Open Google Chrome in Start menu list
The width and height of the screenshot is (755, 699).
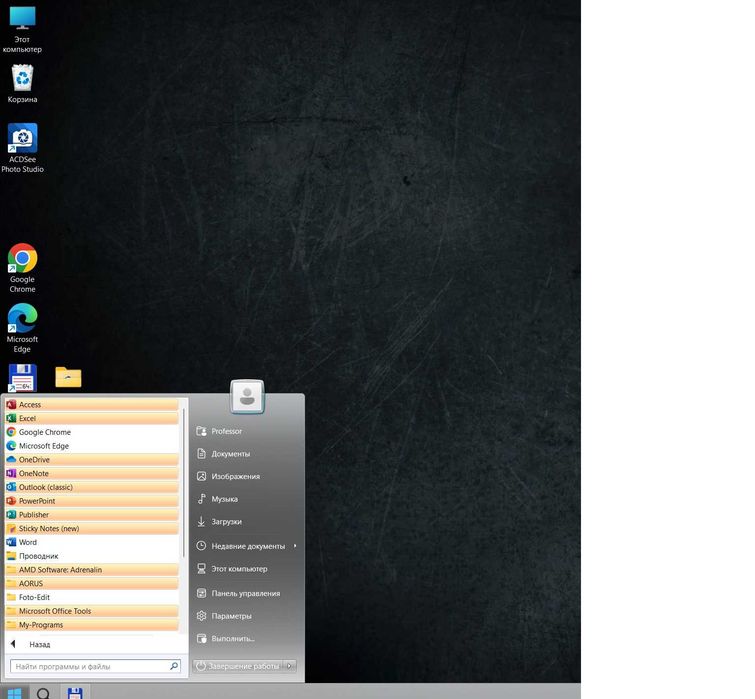[x=91, y=432]
